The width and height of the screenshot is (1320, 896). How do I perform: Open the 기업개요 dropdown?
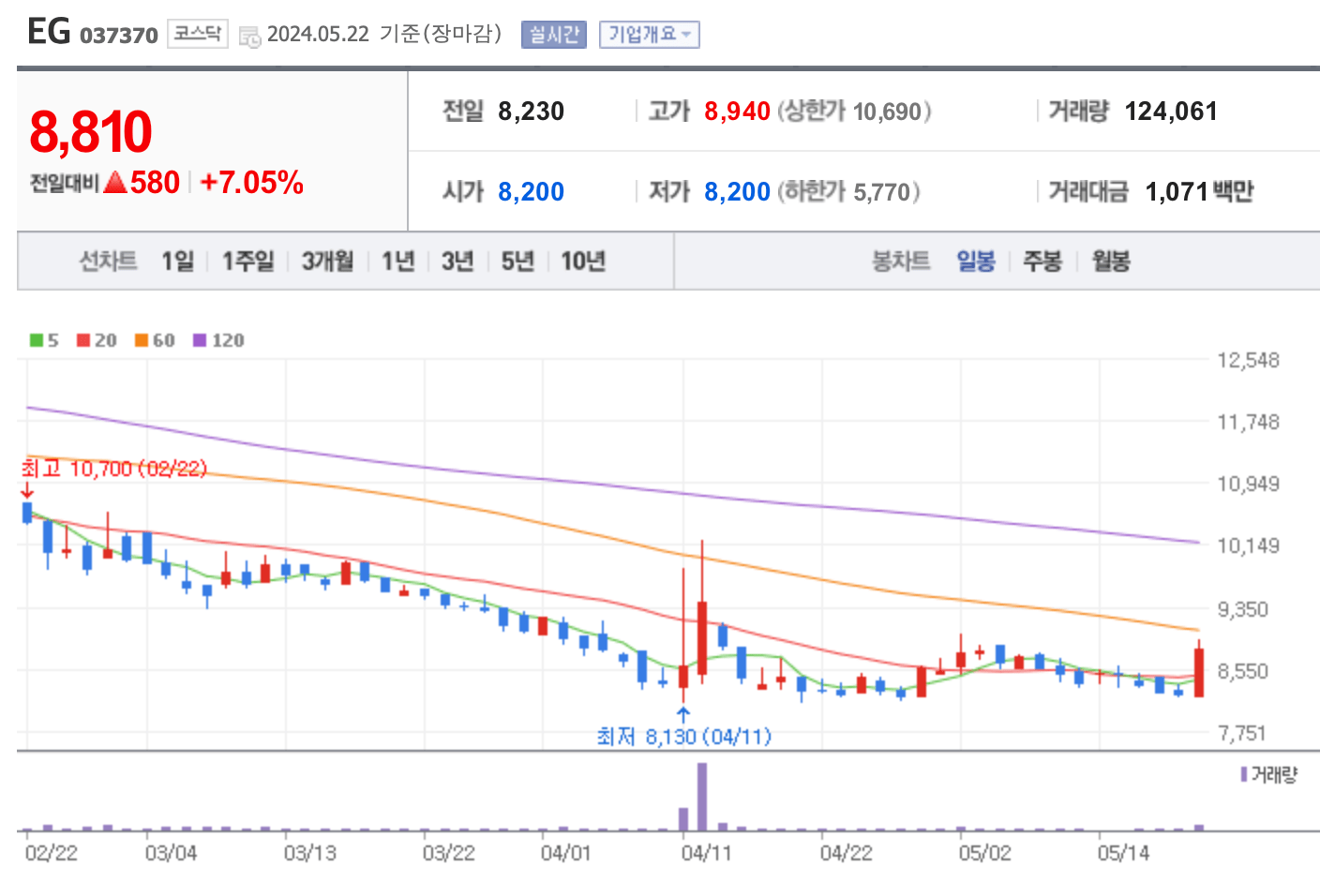click(650, 35)
